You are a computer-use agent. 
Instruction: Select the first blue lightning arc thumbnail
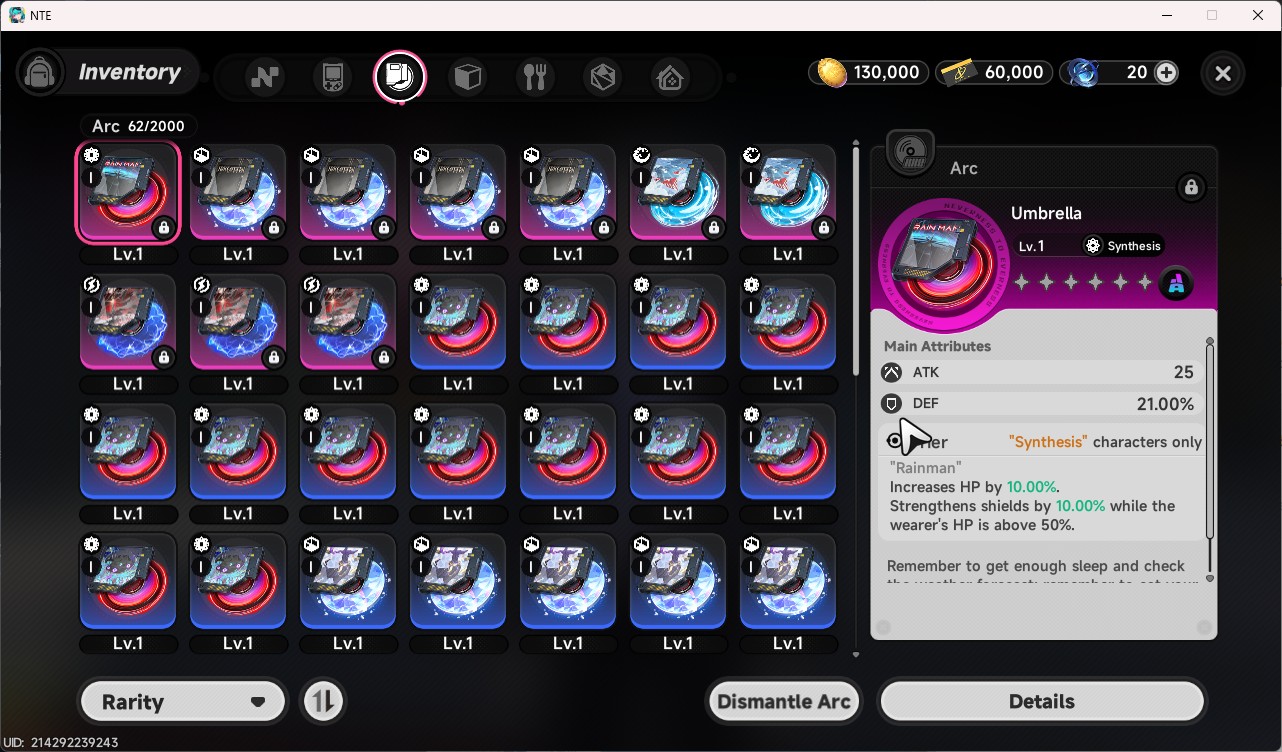coord(128,322)
